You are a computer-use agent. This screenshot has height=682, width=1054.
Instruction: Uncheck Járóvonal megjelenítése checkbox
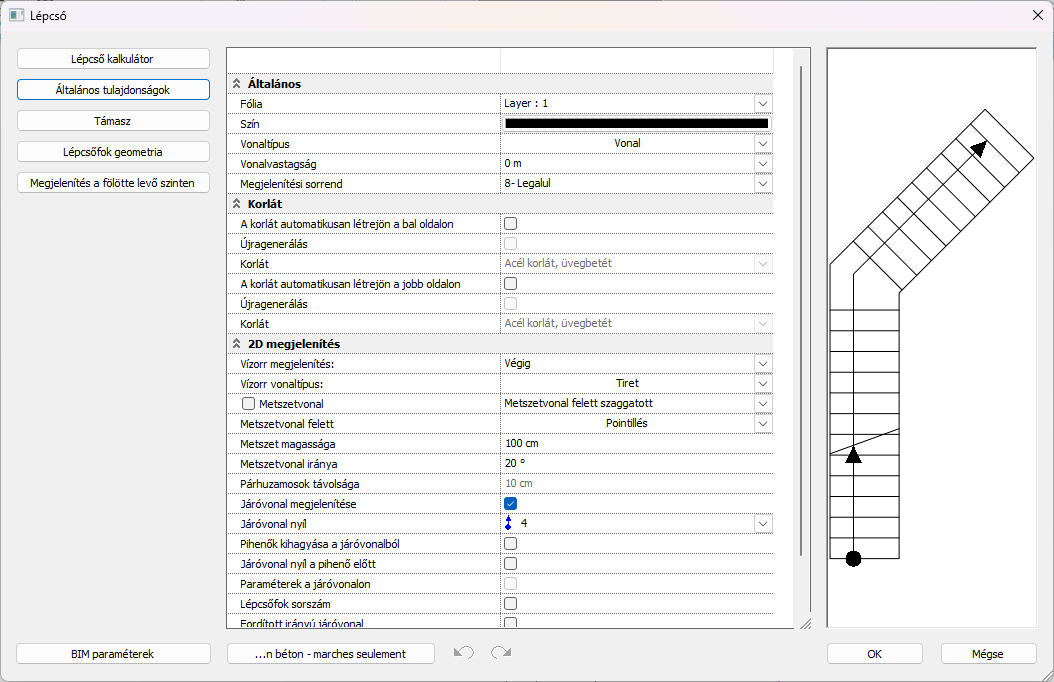click(x=510, y=503)
